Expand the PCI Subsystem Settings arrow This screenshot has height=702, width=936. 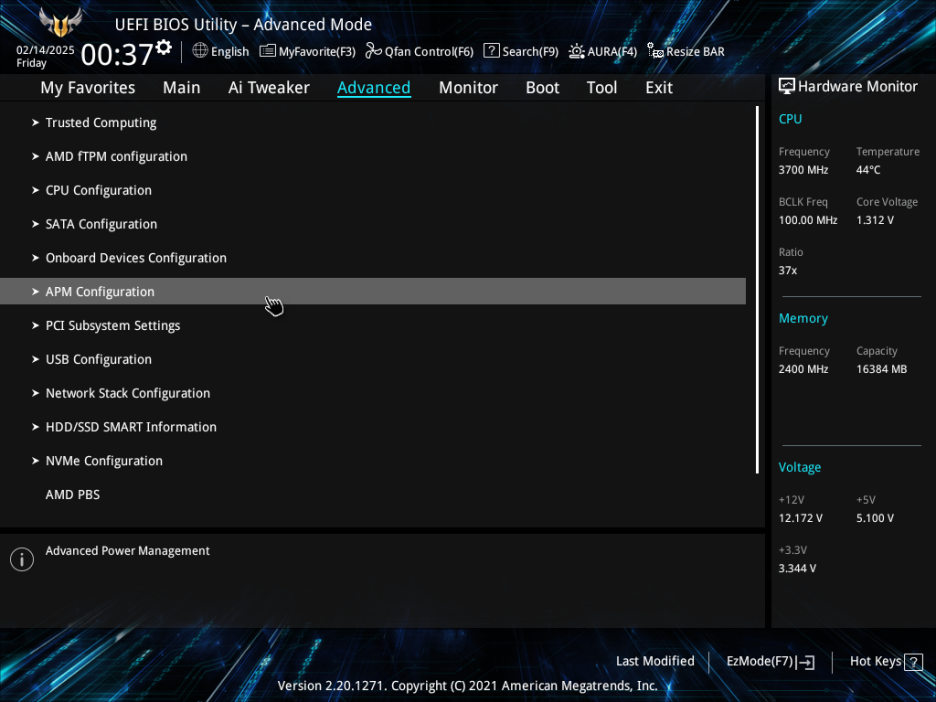click(x=35, y=325)
